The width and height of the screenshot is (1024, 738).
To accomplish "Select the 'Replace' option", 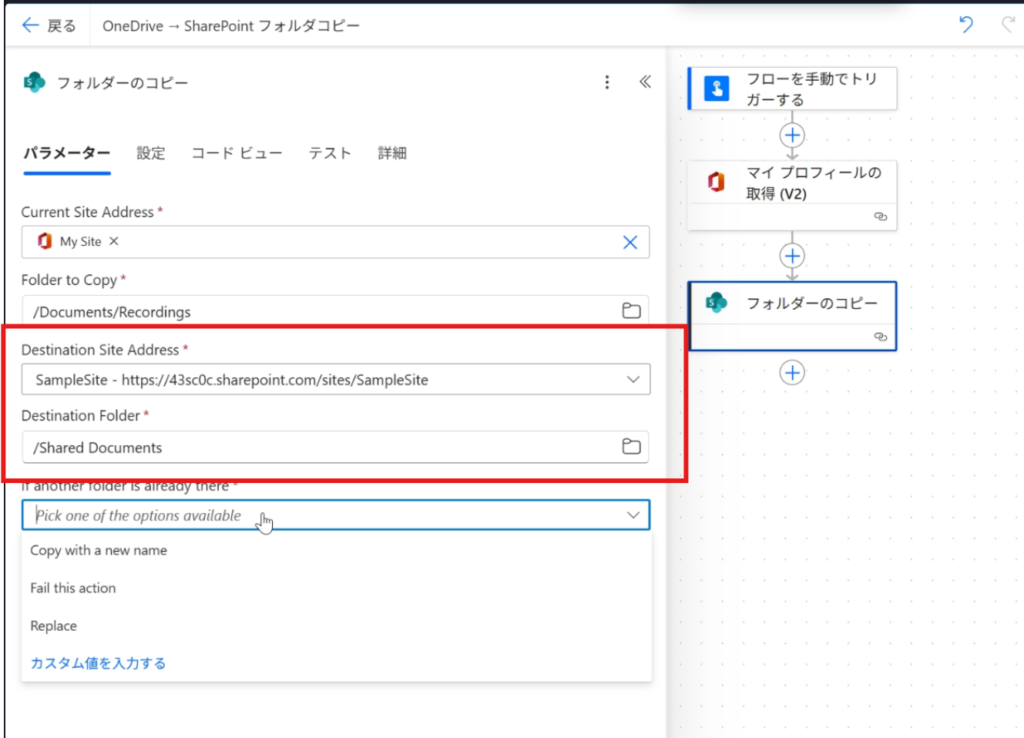I will 54,626.
